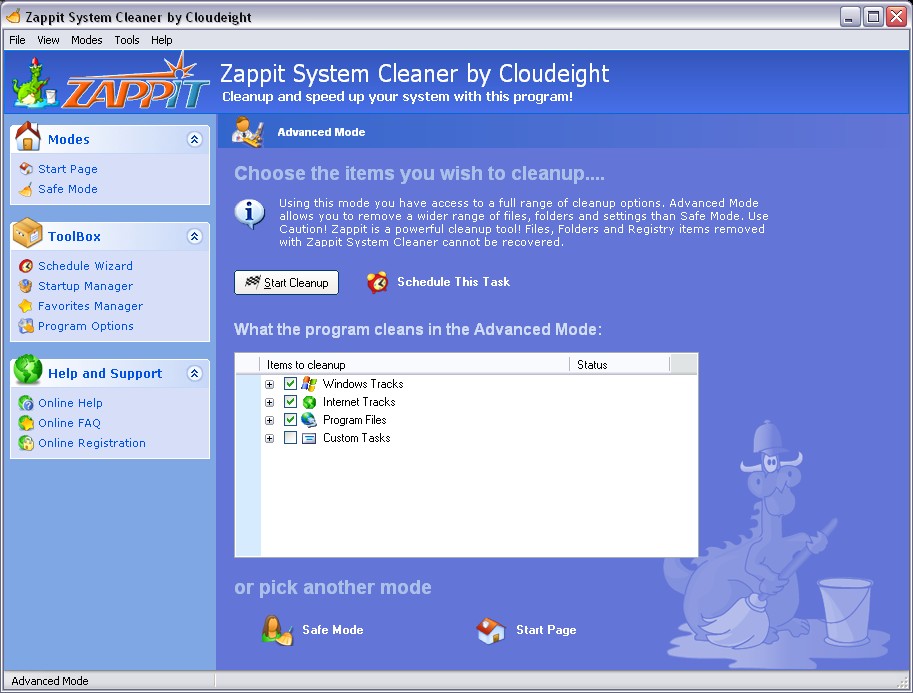This screenshot has height=693, width=913.
Task: Open the Schedule Wizard link
Action: coord(85,266)
